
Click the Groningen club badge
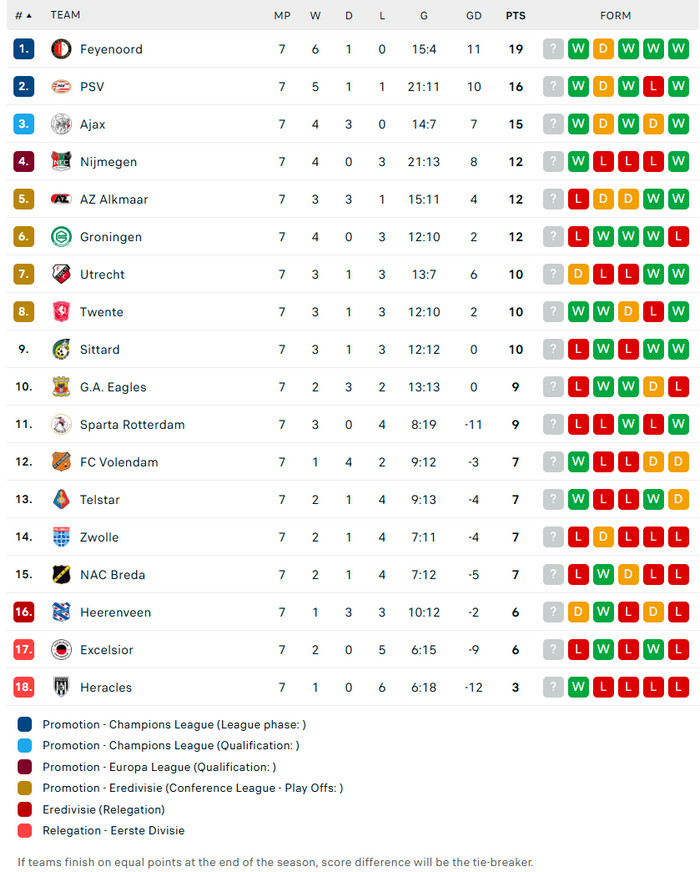pyautogui.click(x=61, y=237)
